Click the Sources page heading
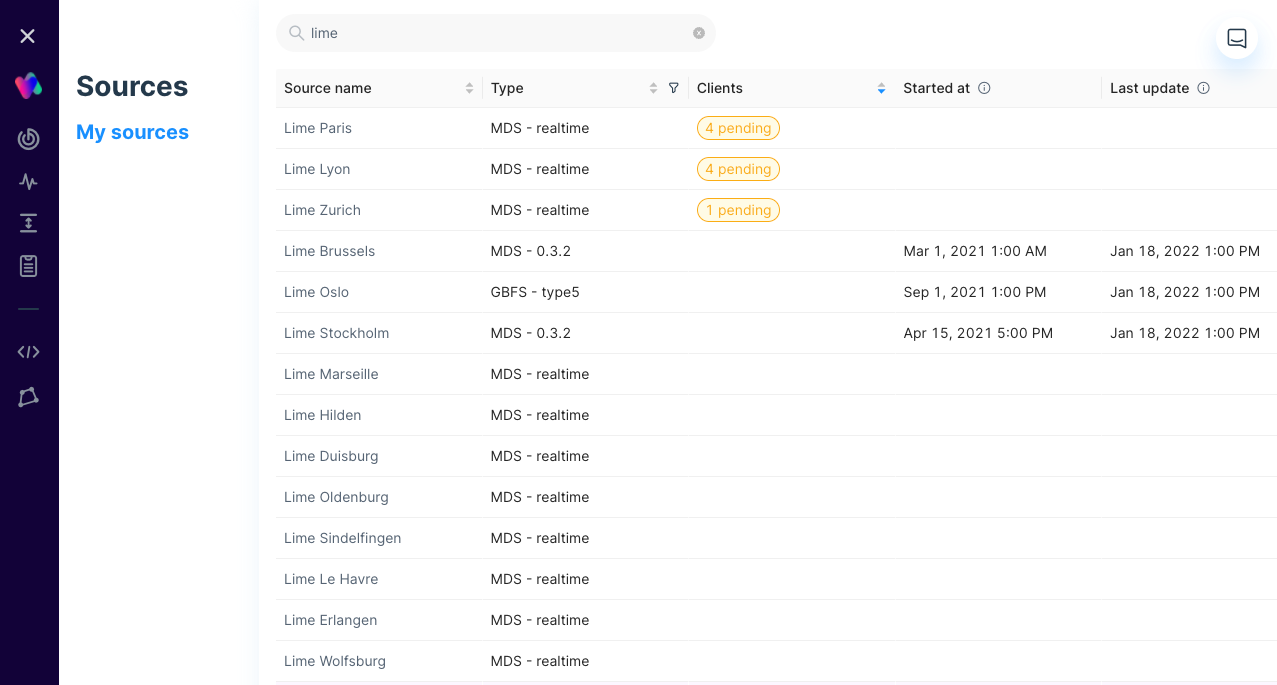This screenshot has width=1277, height=685. point(132,86)
